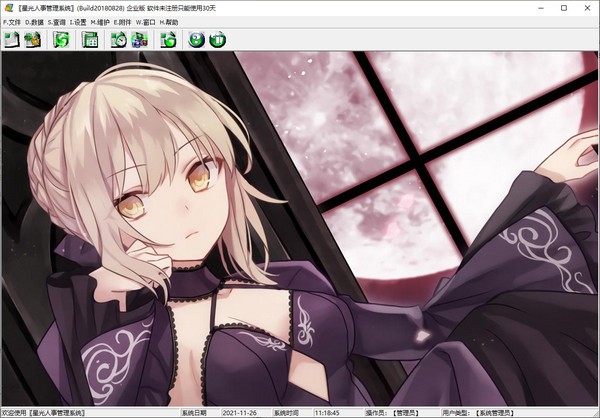The image size is (600, 418).
Task: Click the green export arrow toolbar icon
Action: (x=168, y=40)
